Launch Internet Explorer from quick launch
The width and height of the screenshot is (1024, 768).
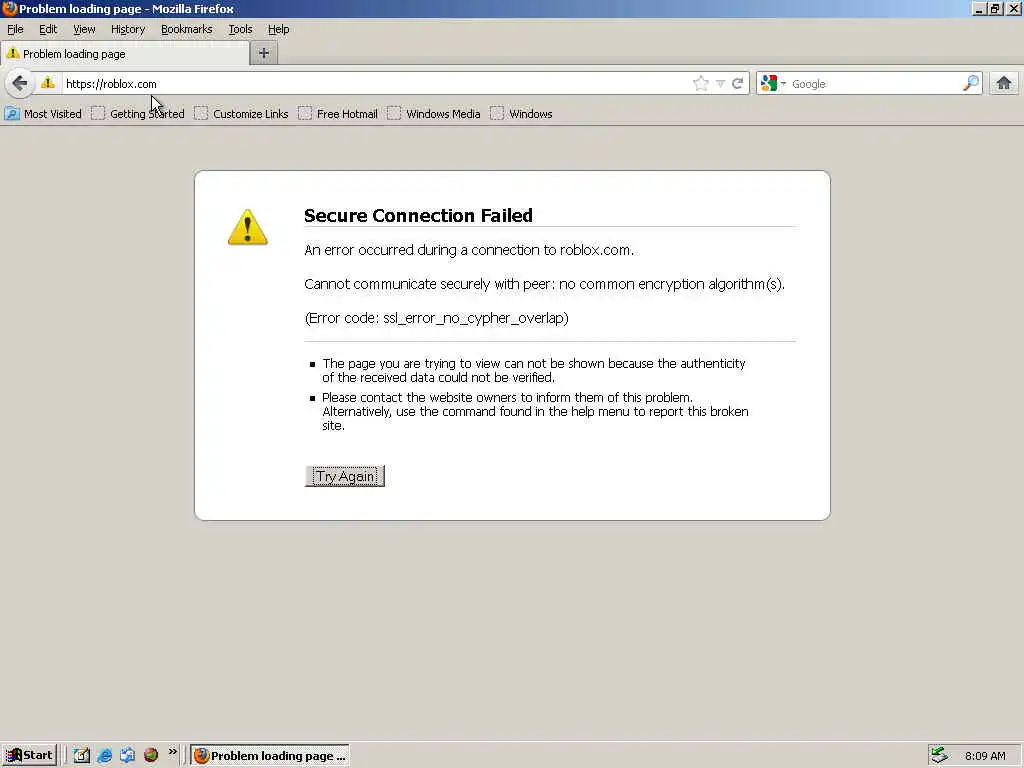pos(104,756)
